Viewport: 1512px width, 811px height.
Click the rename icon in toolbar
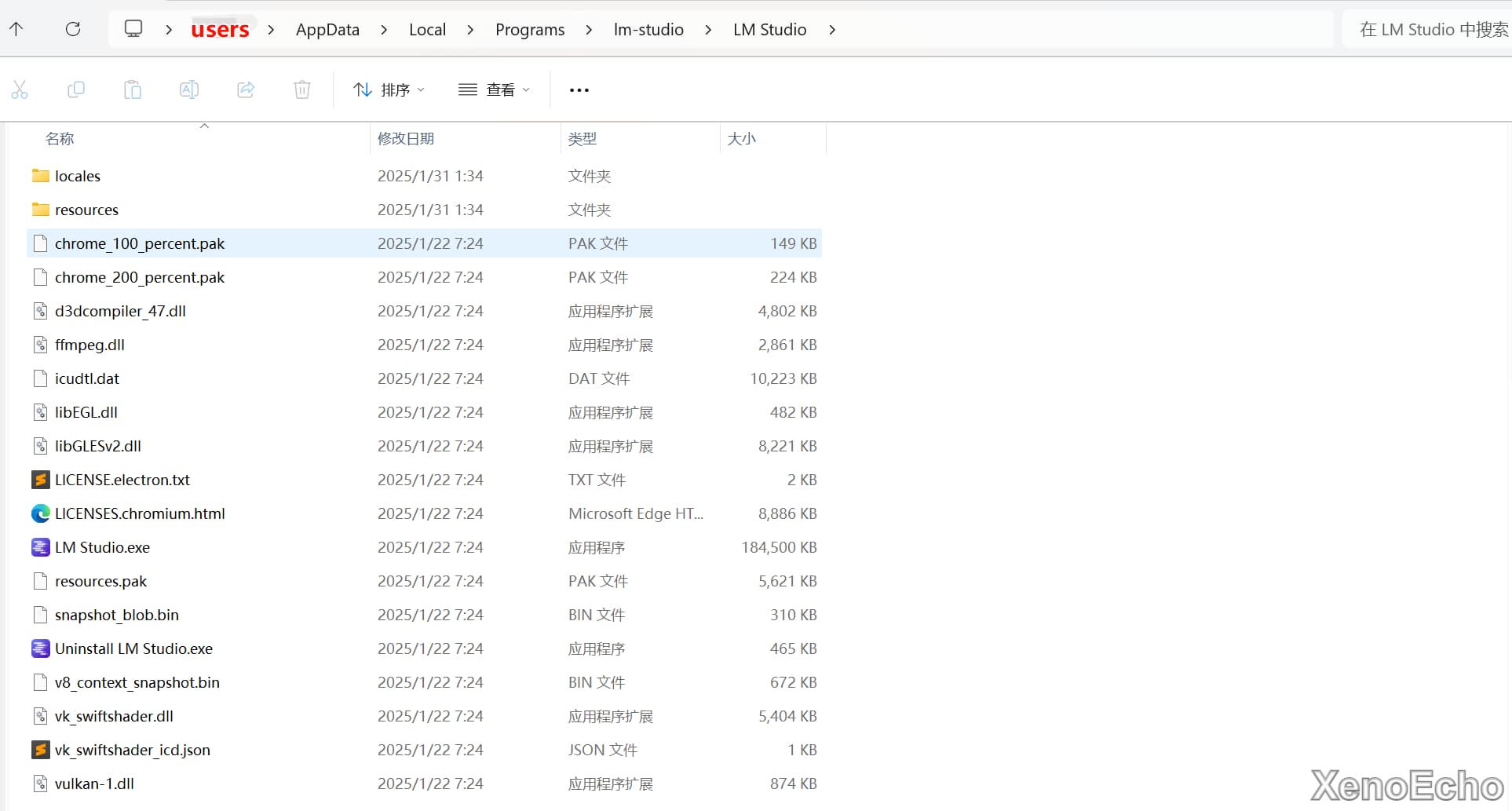[x=189, y=90]
